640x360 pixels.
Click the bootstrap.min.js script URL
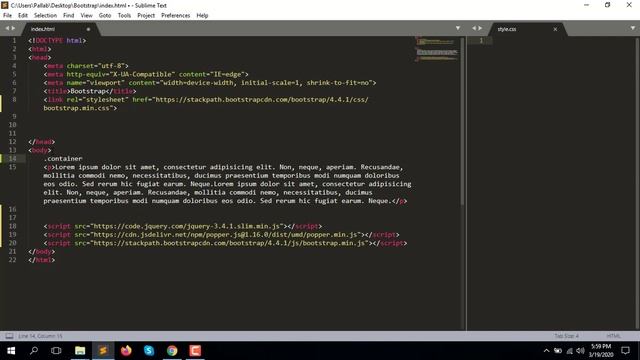click(x=229, y=243)
